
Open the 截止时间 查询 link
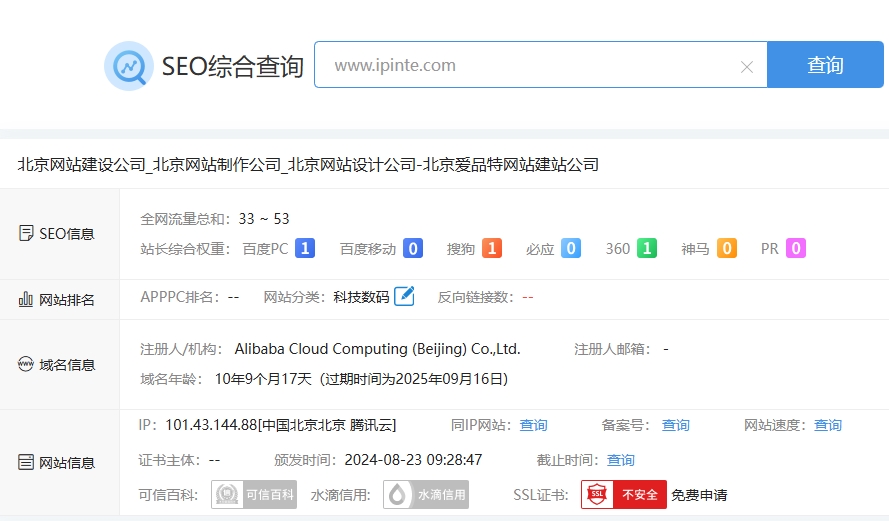(620, 460)
